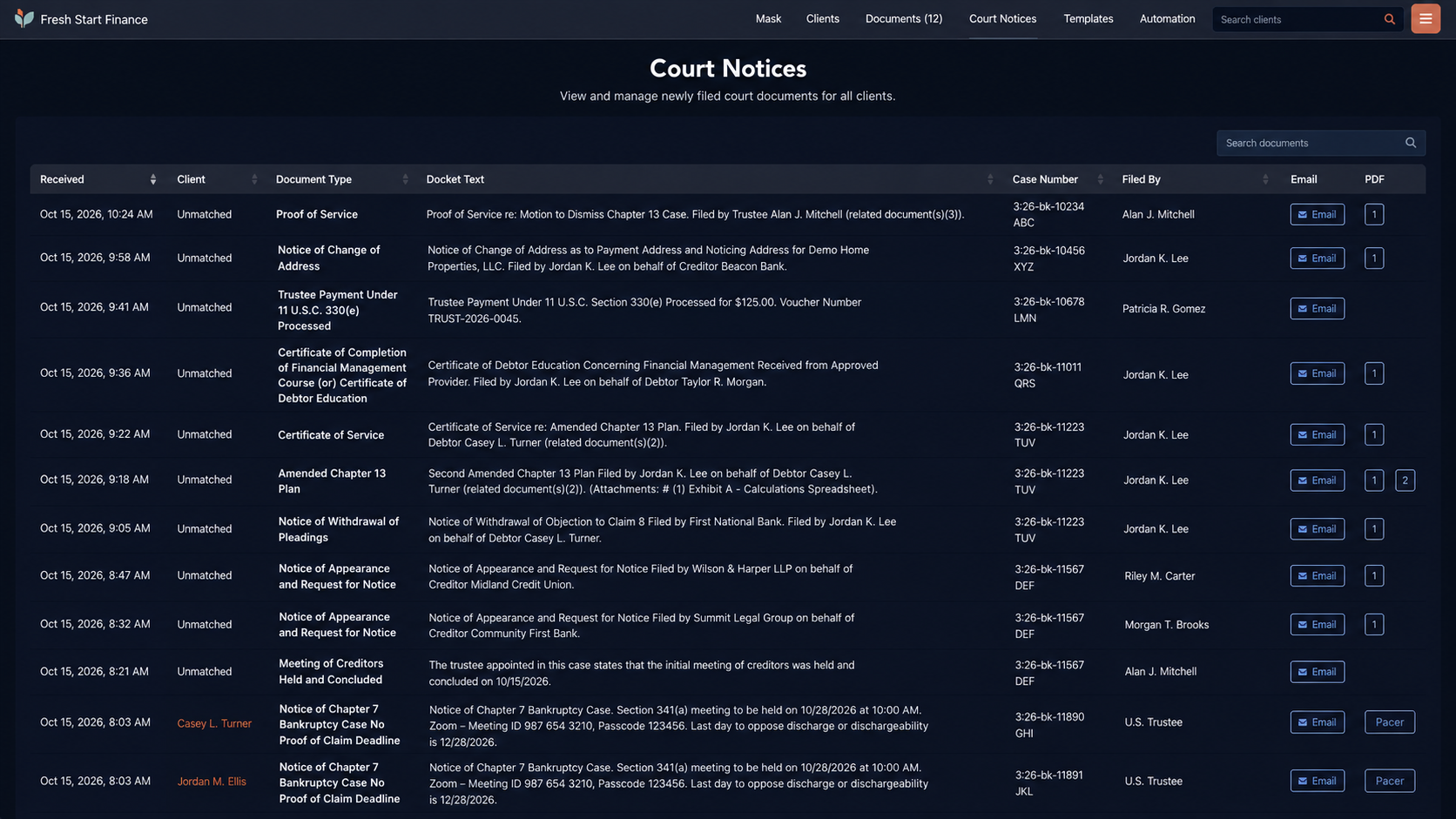This screenshot has height=819, width=1456.
Task: Email the Riley M. Carter appearance notice
Action: click(x=1317, y=576)
